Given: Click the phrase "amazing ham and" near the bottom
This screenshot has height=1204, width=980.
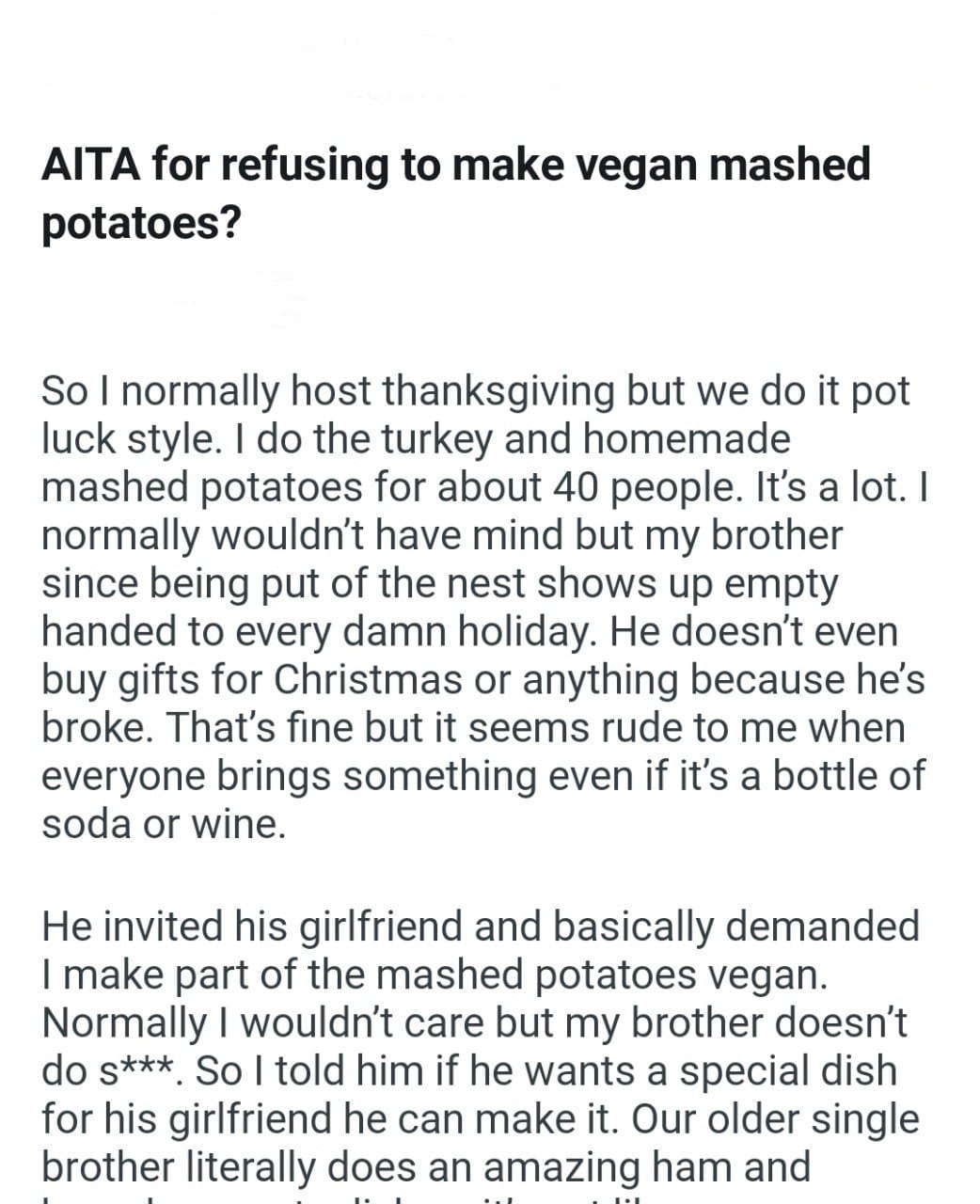Looking at the screenshot, I should tap(646, 1166).
